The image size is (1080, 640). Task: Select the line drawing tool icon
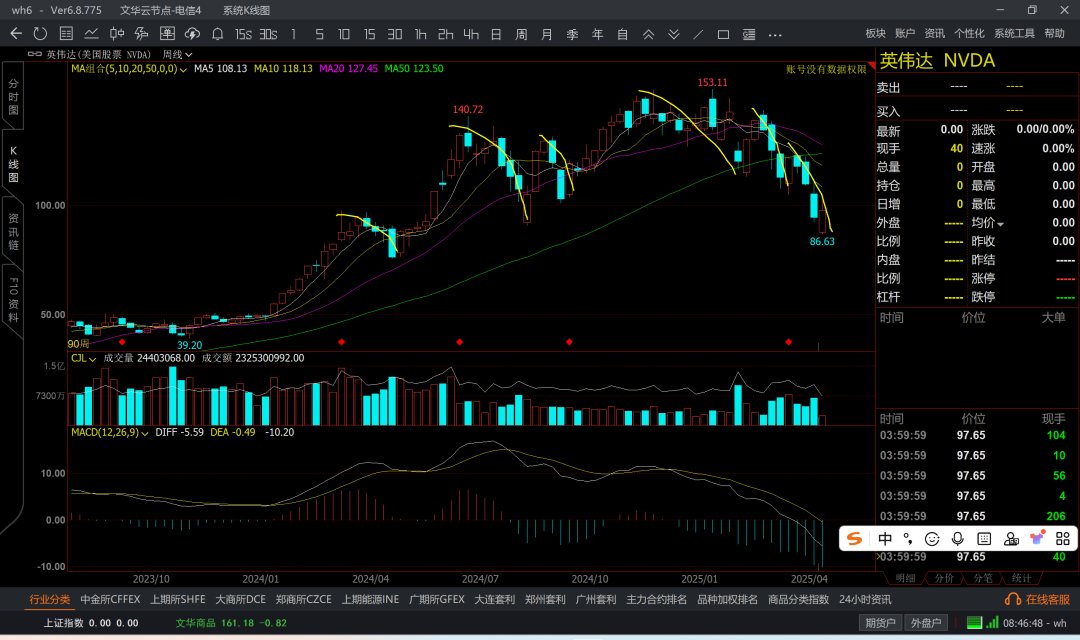[698, 34]
